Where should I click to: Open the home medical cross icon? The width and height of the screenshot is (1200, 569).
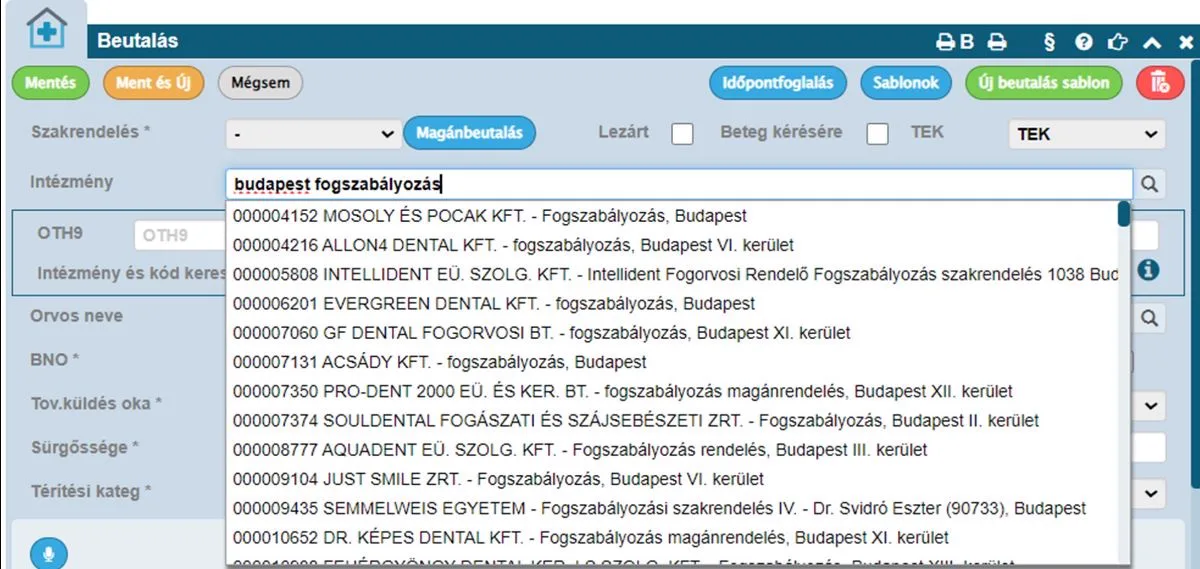pos(46,28)
